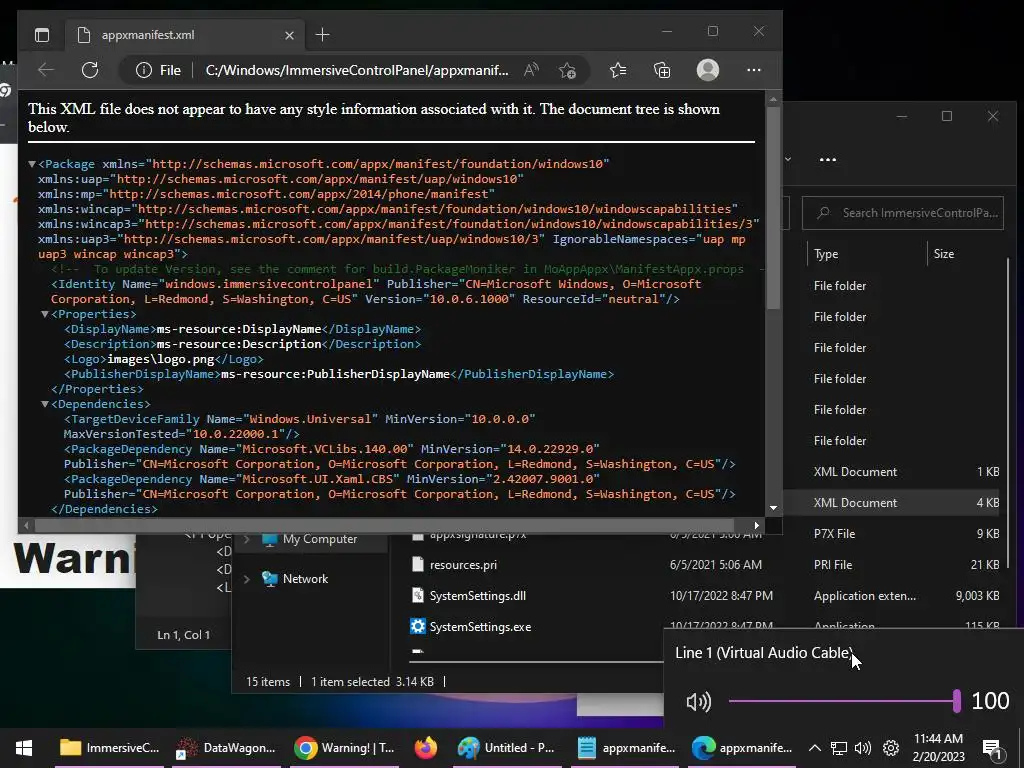
Task: Switch to Notepad appxmanifest taskbar window
Action: coord(626,748)
